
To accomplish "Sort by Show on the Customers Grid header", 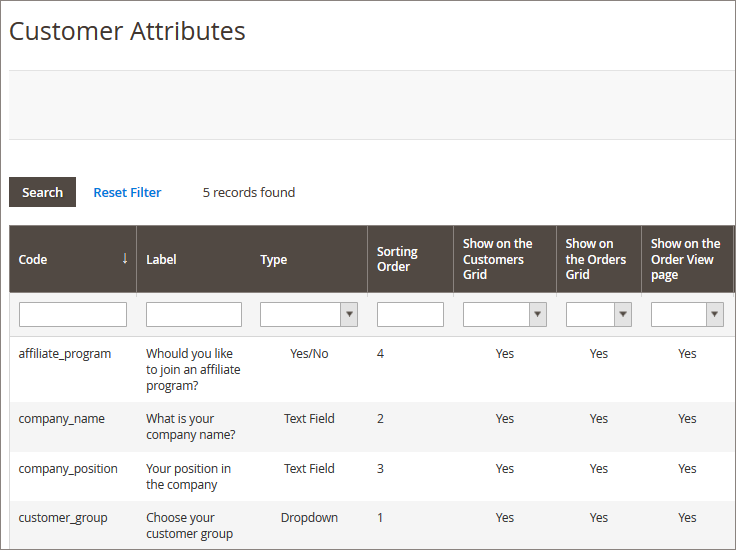I will point(497,259).
